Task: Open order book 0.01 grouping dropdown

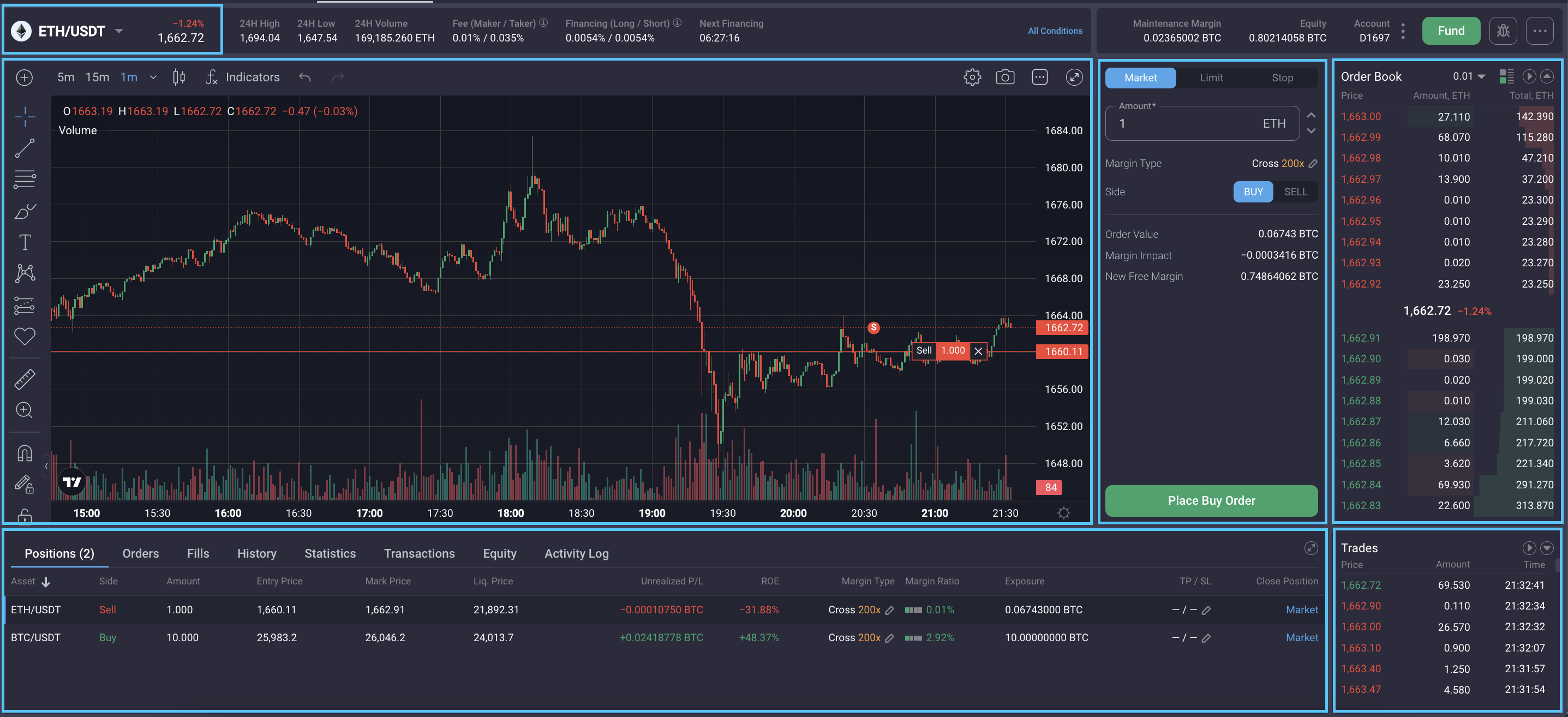Action: click(1469, 76)
